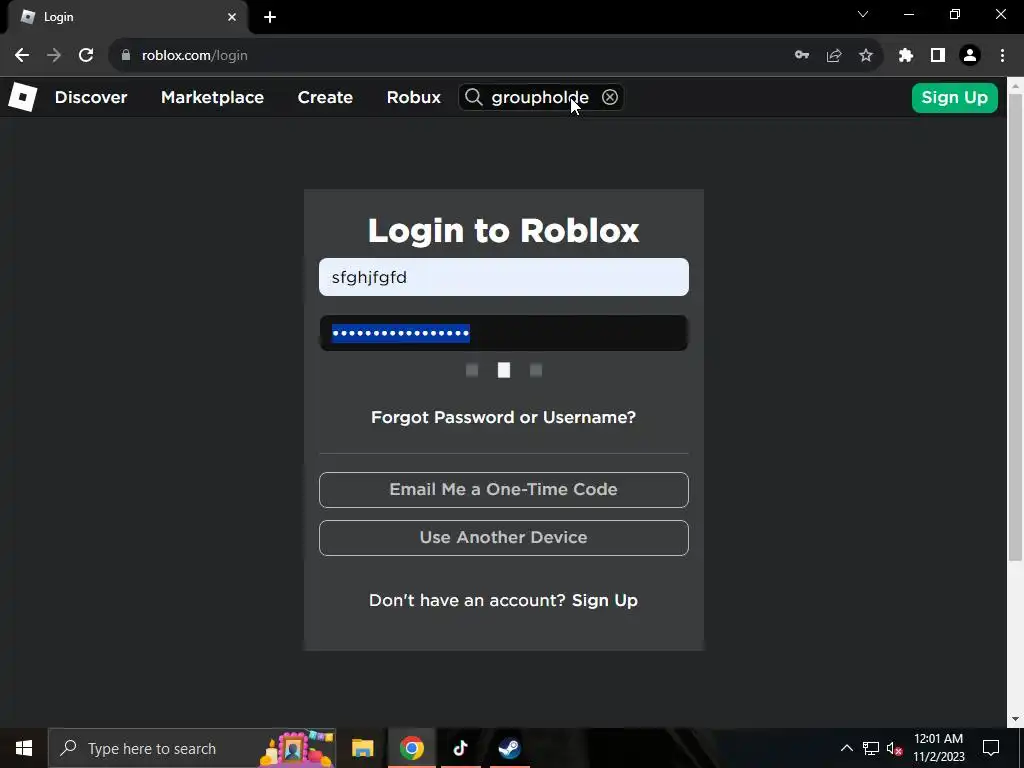Screen dimensions: 1024x768
Task: Click Use Another Device button
Action: pos(504,537)
